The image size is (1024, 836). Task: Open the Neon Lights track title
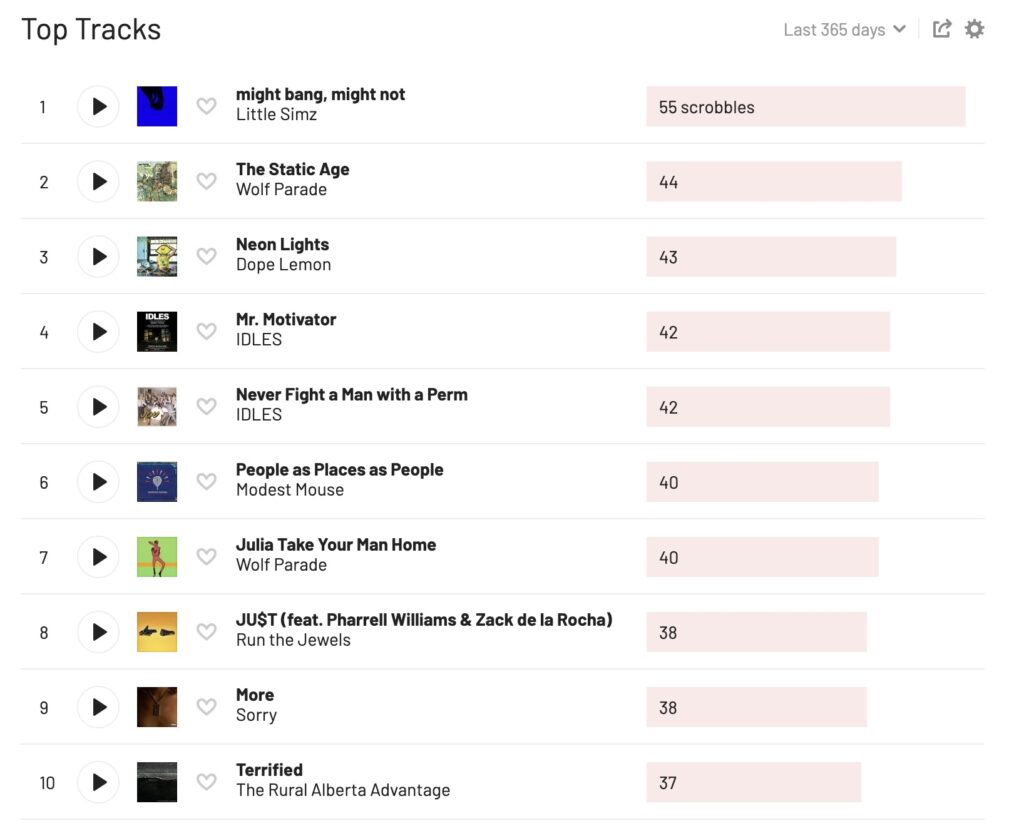click(282, 244)
